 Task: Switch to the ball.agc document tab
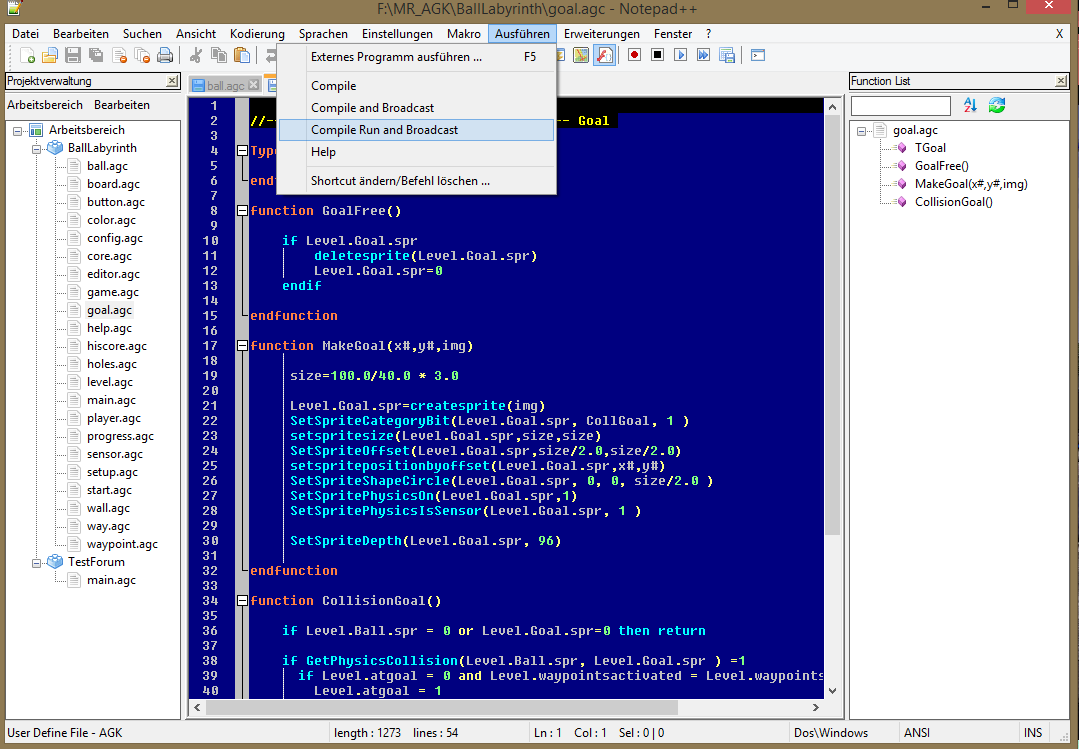(x=225, y=85)
